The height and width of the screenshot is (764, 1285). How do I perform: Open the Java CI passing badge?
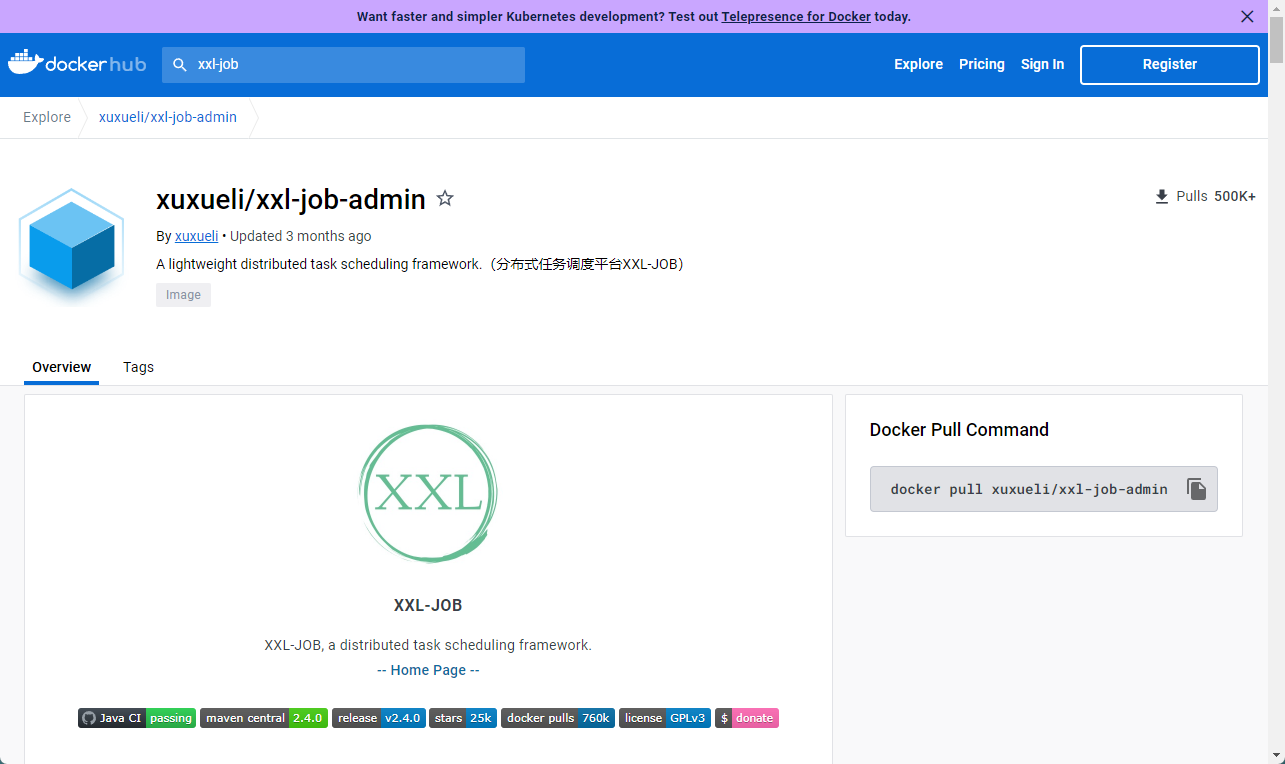(x=136, y=718)
